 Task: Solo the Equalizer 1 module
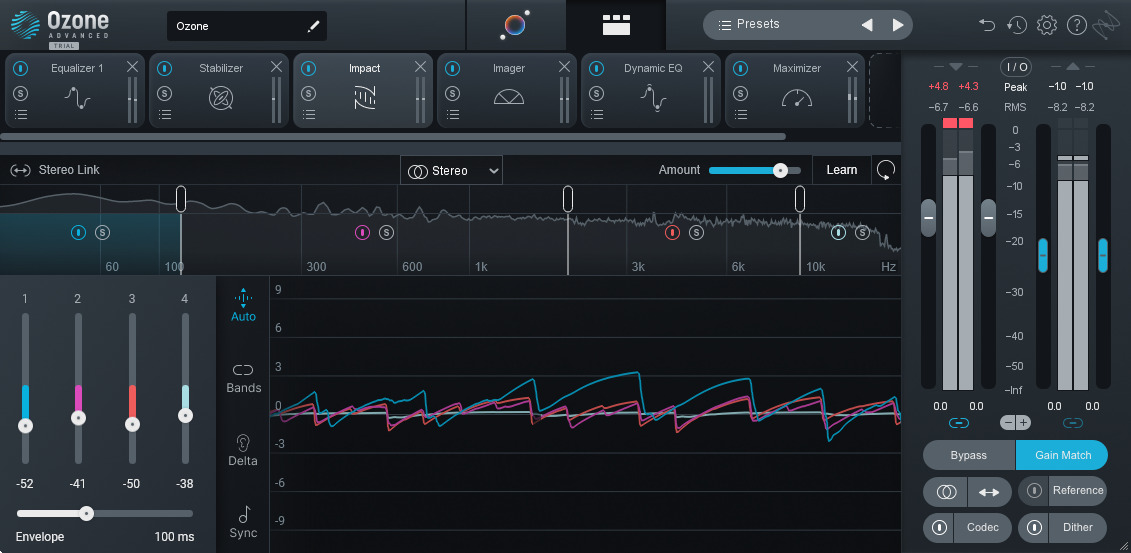(21, 93)
